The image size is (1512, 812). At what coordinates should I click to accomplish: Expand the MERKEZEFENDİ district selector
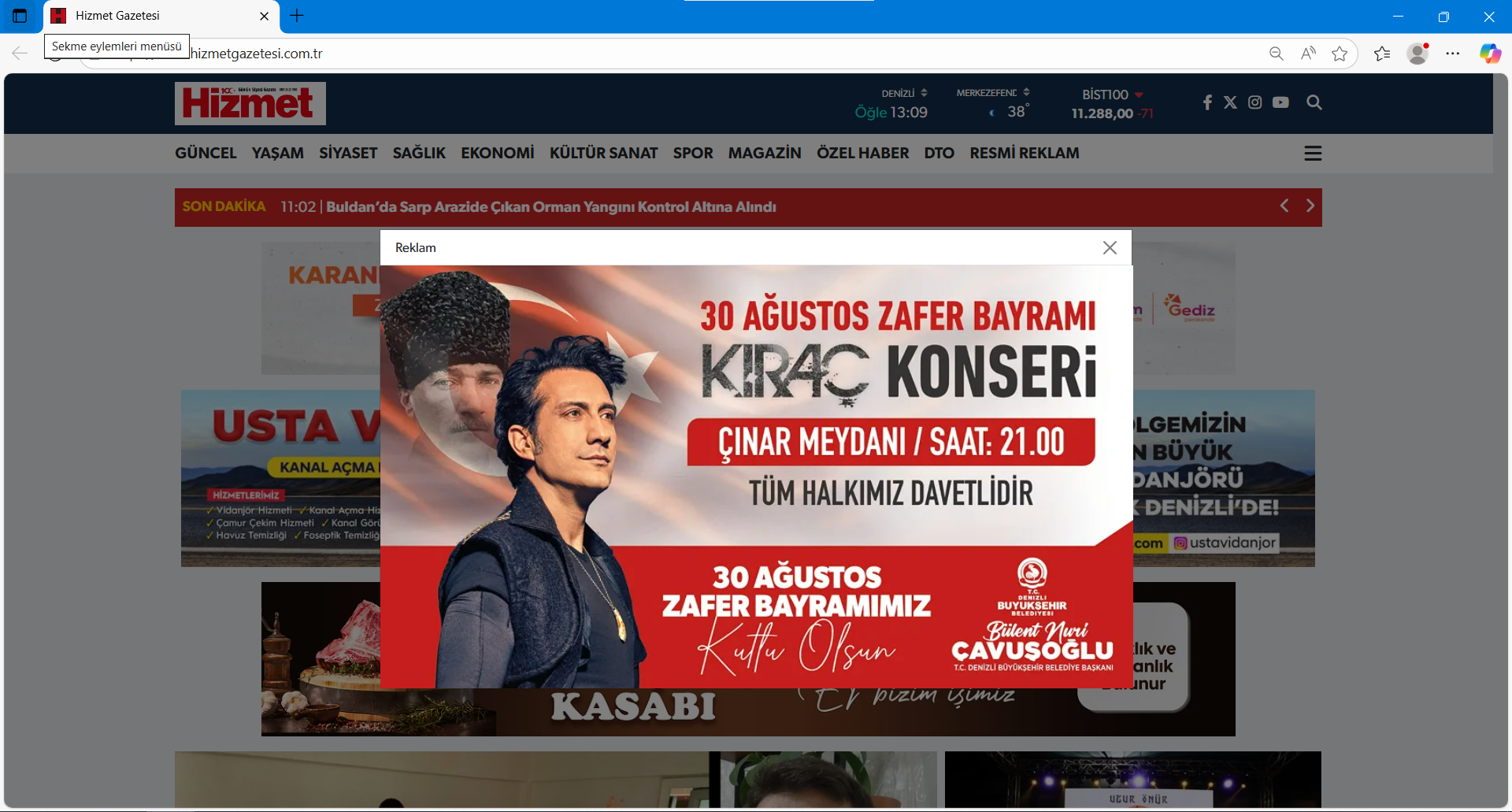(993, 93)
